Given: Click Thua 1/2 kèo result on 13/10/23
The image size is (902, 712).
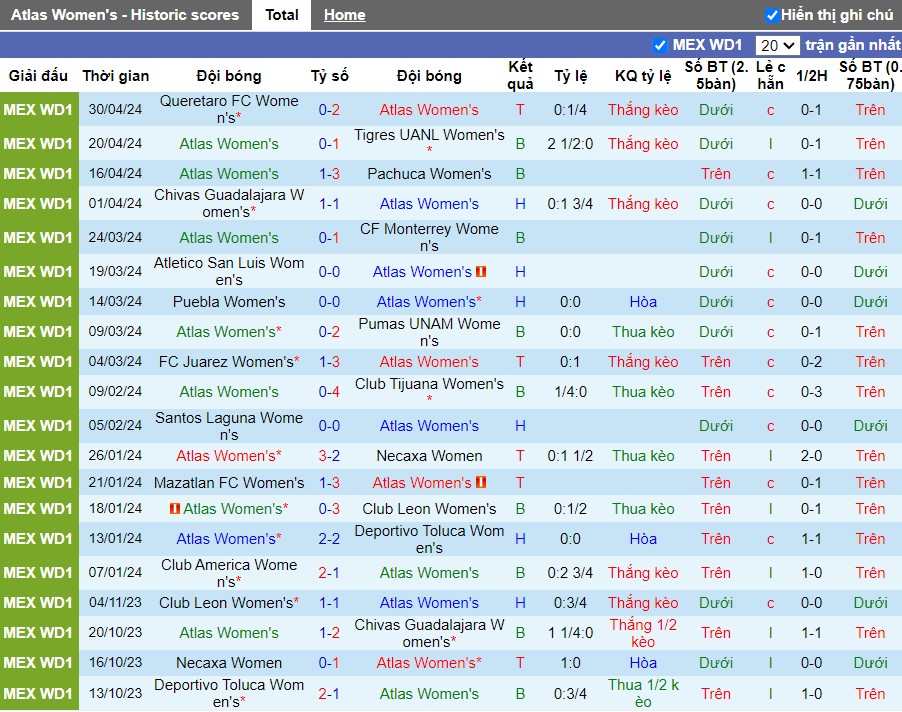Looking at the screenshot, I should click(x=643, y=693).
